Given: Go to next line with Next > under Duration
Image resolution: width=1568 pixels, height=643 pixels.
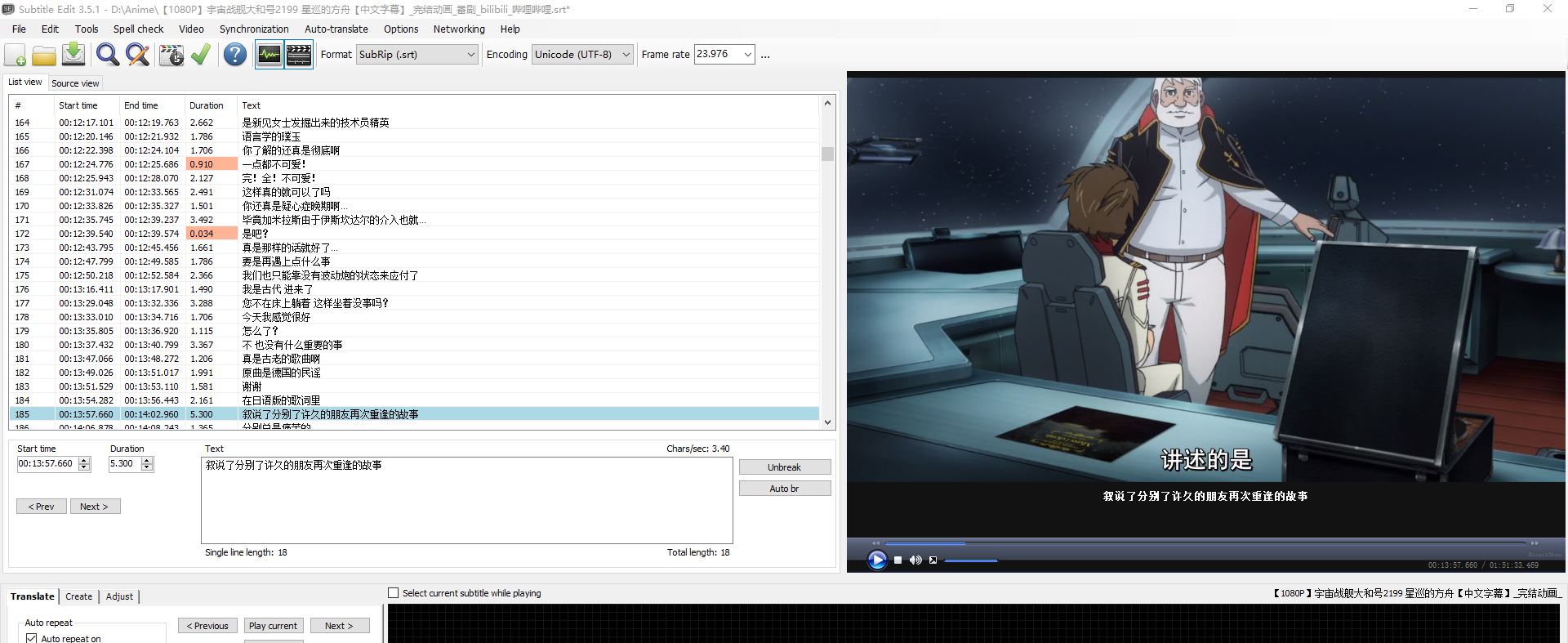Looking at the screenshot, I should [x=95, y=507].
